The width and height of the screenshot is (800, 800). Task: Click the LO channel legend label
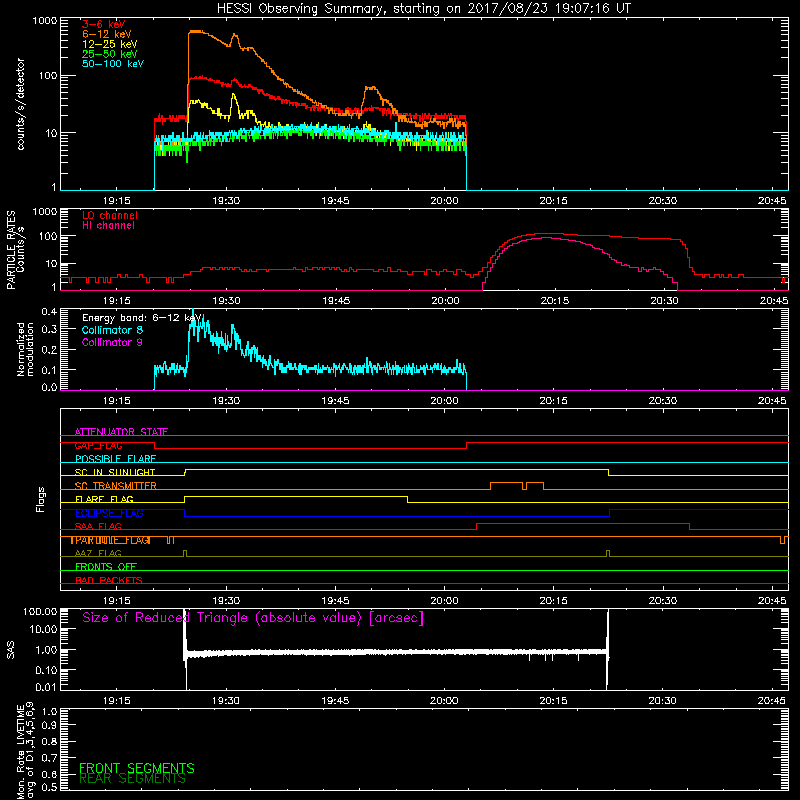110,215
